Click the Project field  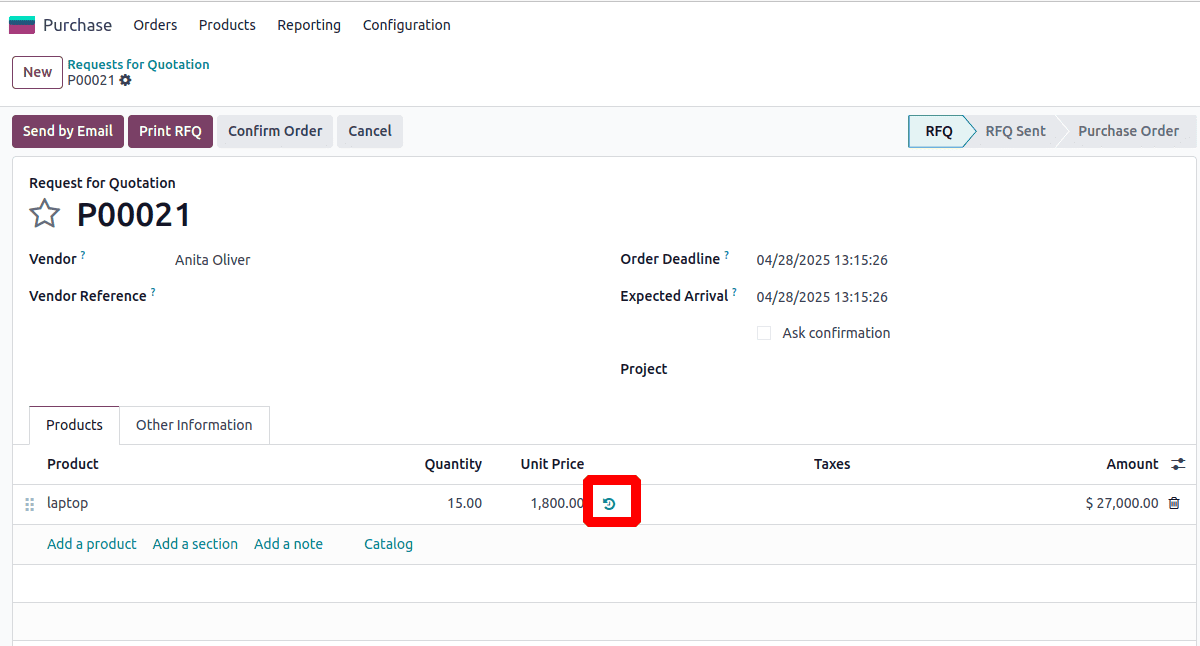click(968, 369)
